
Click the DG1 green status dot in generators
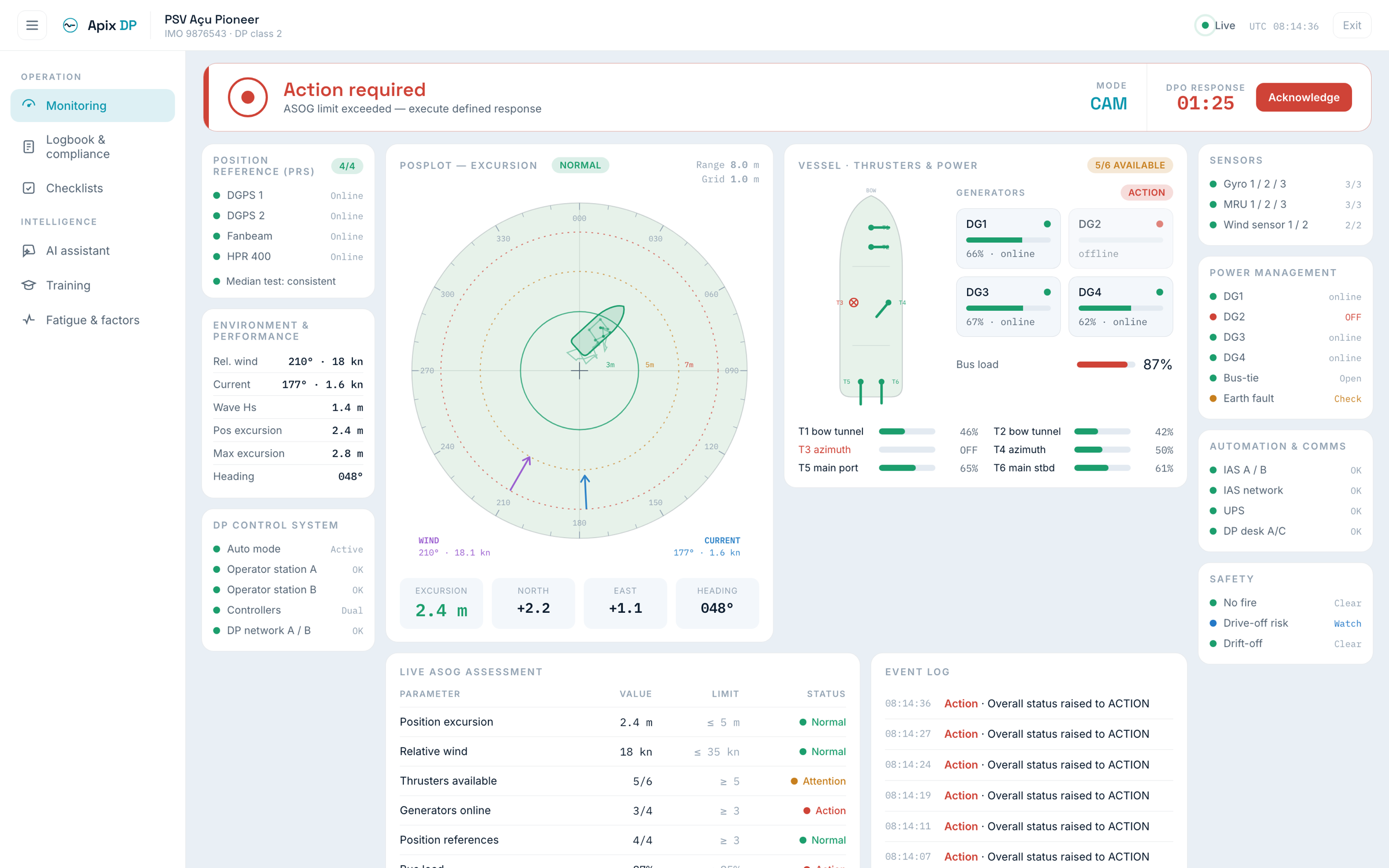point(1047,225)
